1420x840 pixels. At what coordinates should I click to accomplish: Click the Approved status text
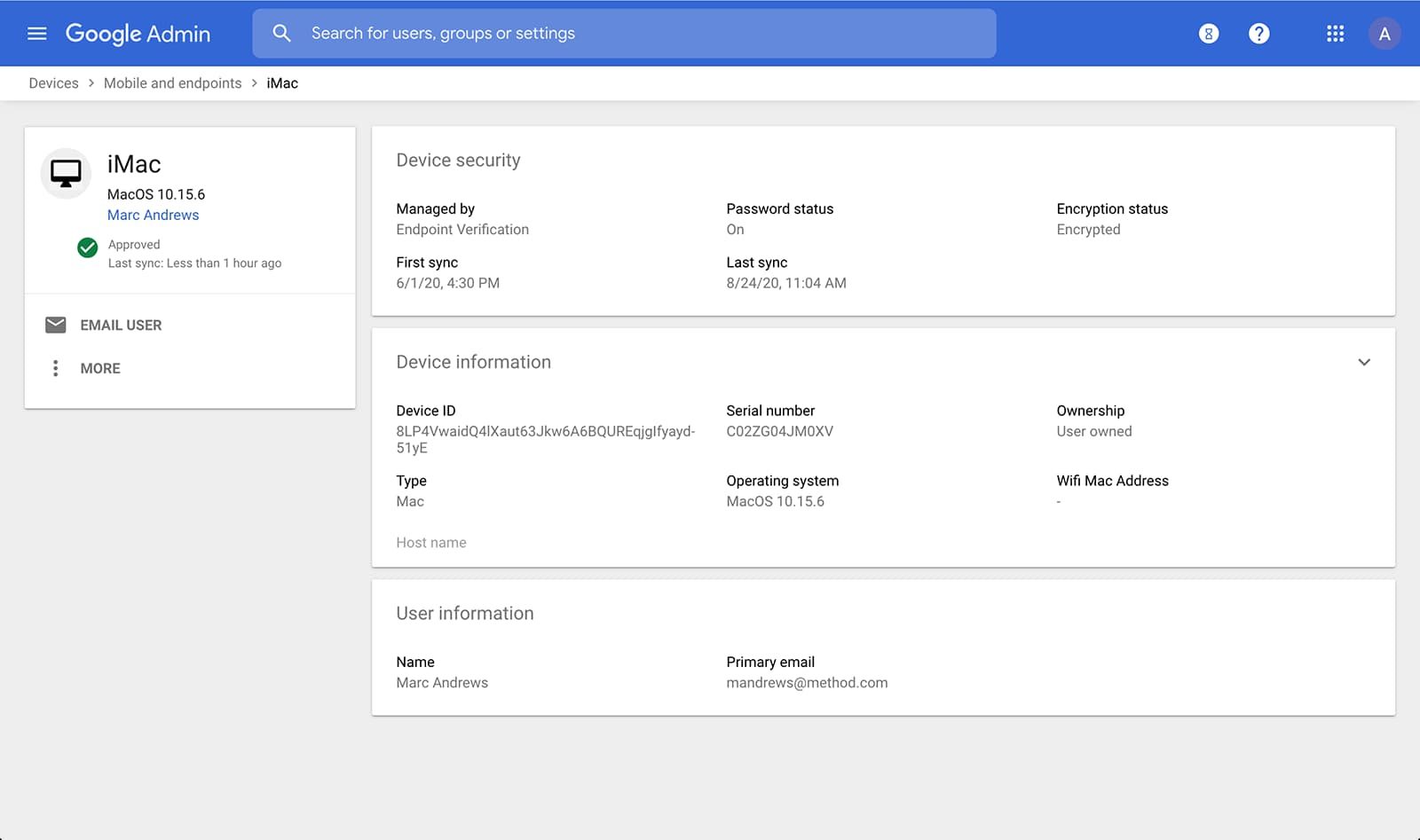pyautogui.click(x=134, y=245)
